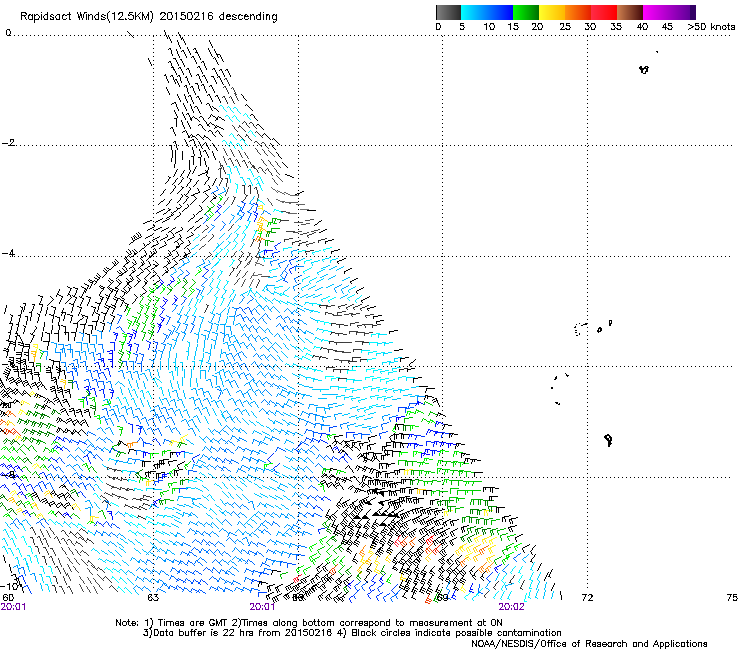Click the cyan 5-10 knots color swatch
Image resolution: width=740 pixels, height=650 pixels.
(x=473, y=12)
